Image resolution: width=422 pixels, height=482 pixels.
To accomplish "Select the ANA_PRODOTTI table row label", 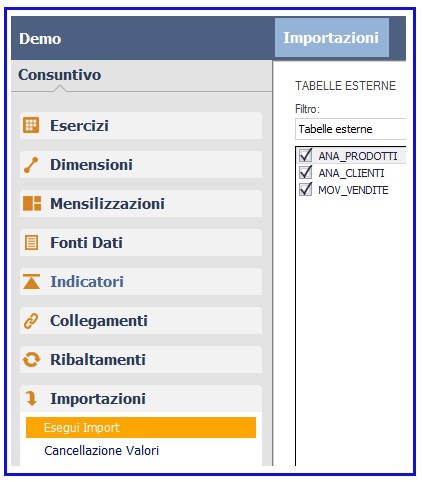I will [x=358, y=156].
